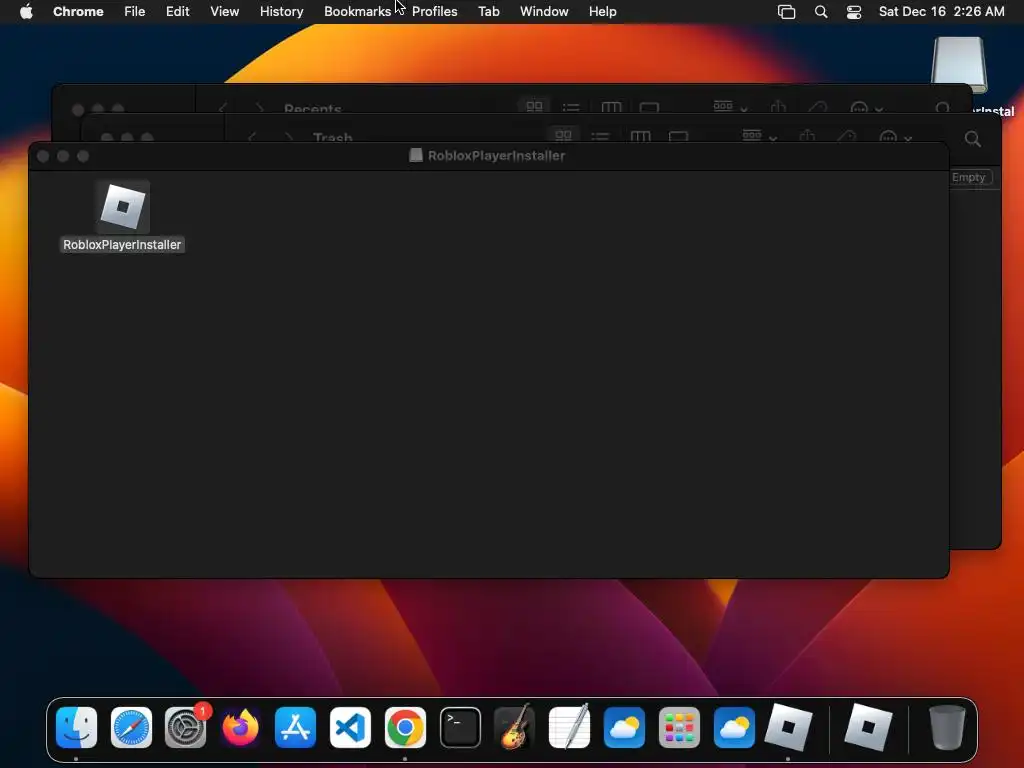Select the RobloxPlayerInstaller file name label
The height and width of the screenshot is (768, 1024).
pyautogui.click(x=122, y=245)
